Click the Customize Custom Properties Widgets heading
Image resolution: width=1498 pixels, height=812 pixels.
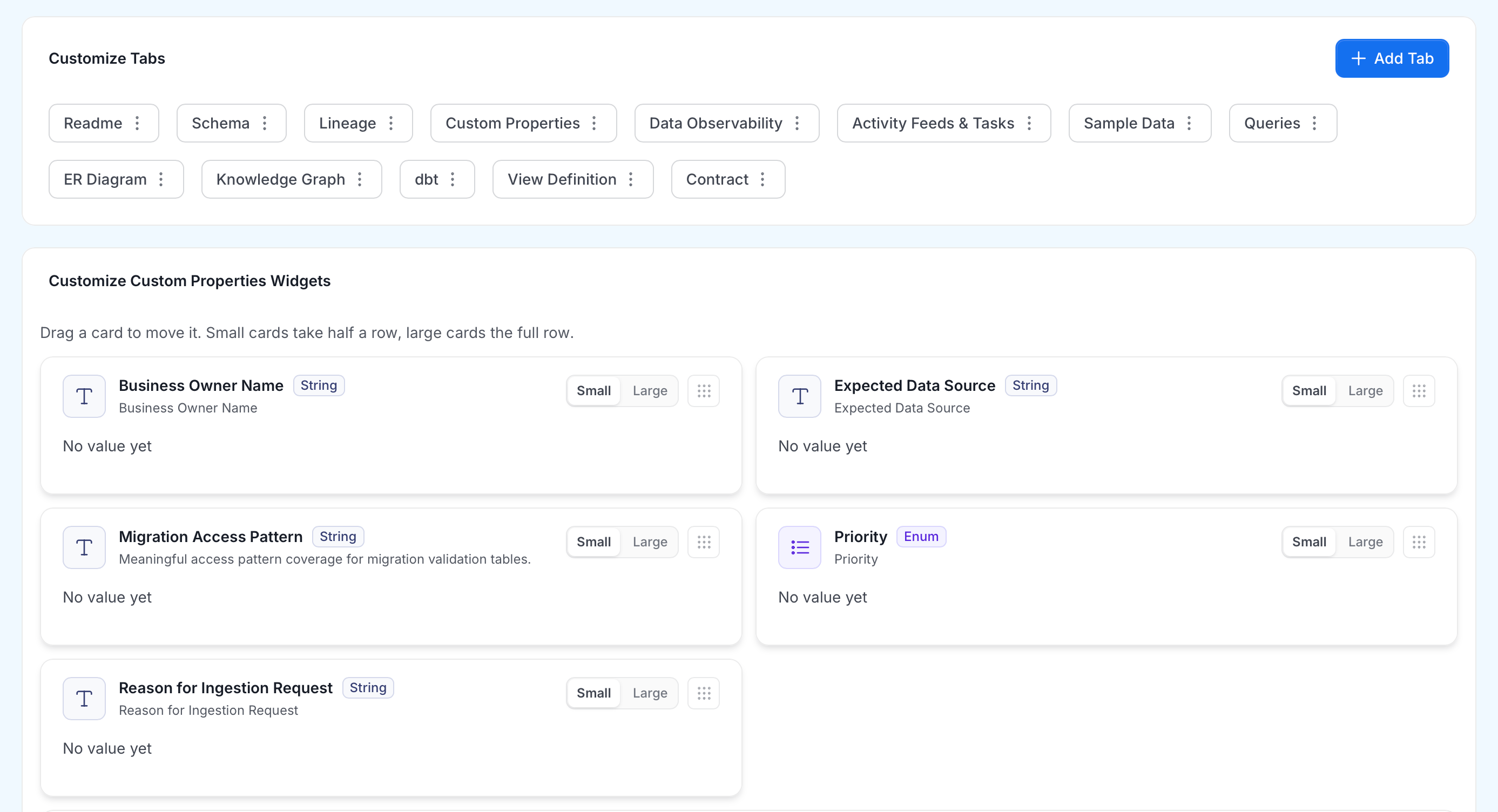coord(190,281)
